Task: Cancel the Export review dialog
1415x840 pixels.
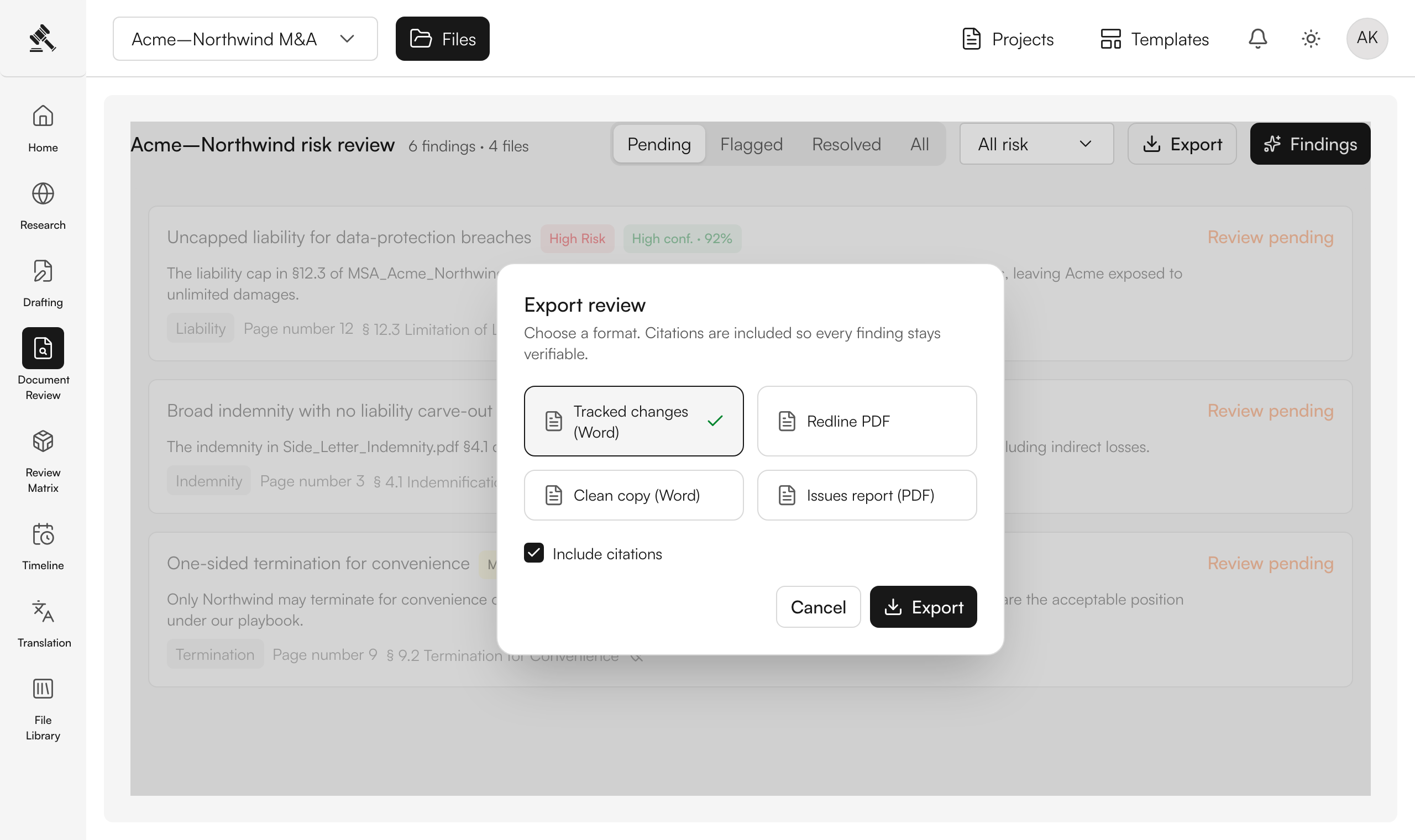Action: (x=818, y=607)
